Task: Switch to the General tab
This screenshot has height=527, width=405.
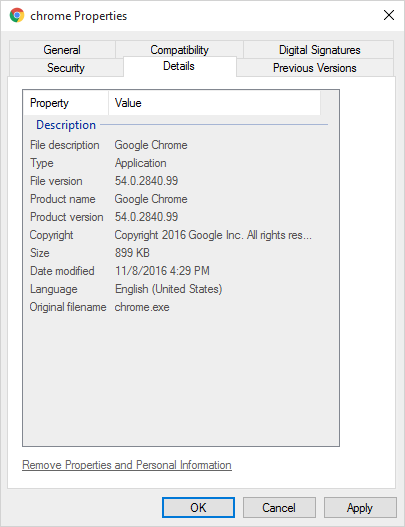Action: coord(62,50)
